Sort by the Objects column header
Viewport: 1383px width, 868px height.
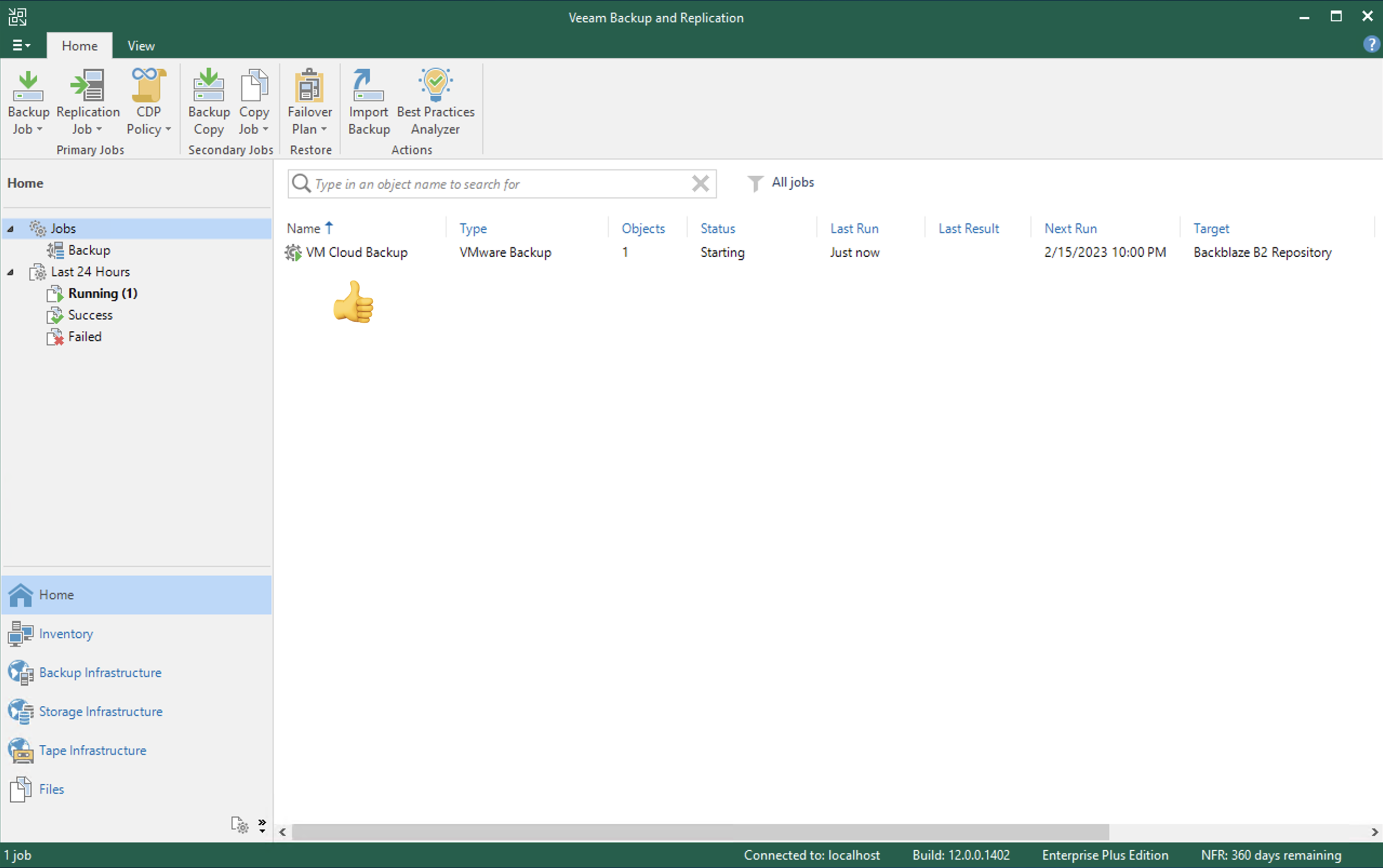[x=643, y=229]
